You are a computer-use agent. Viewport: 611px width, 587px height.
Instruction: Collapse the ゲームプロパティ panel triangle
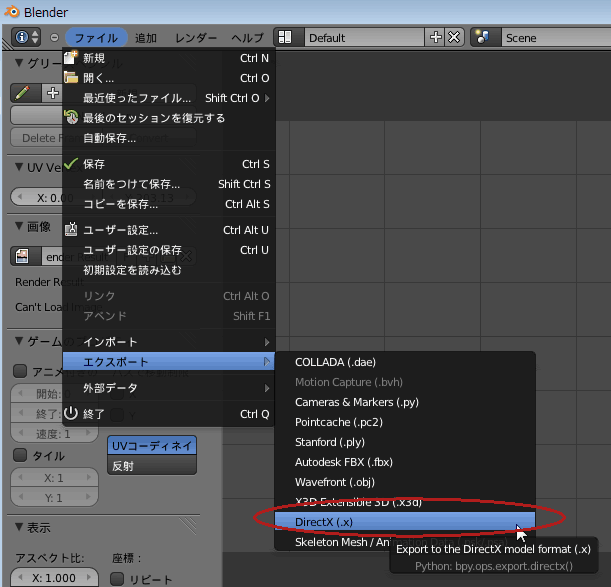click(x=19, y=341)
